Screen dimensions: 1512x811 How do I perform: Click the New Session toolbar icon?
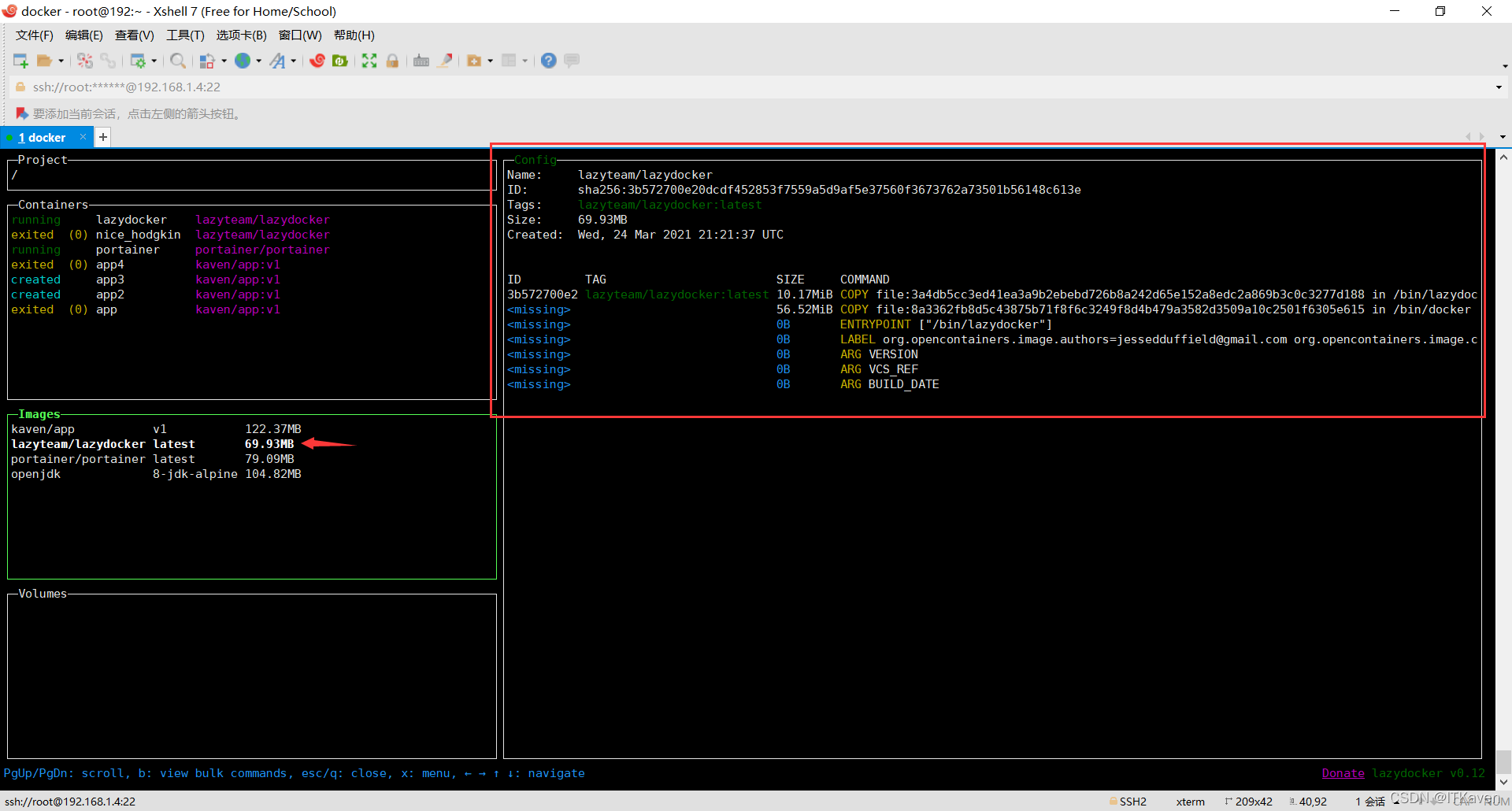20,61
